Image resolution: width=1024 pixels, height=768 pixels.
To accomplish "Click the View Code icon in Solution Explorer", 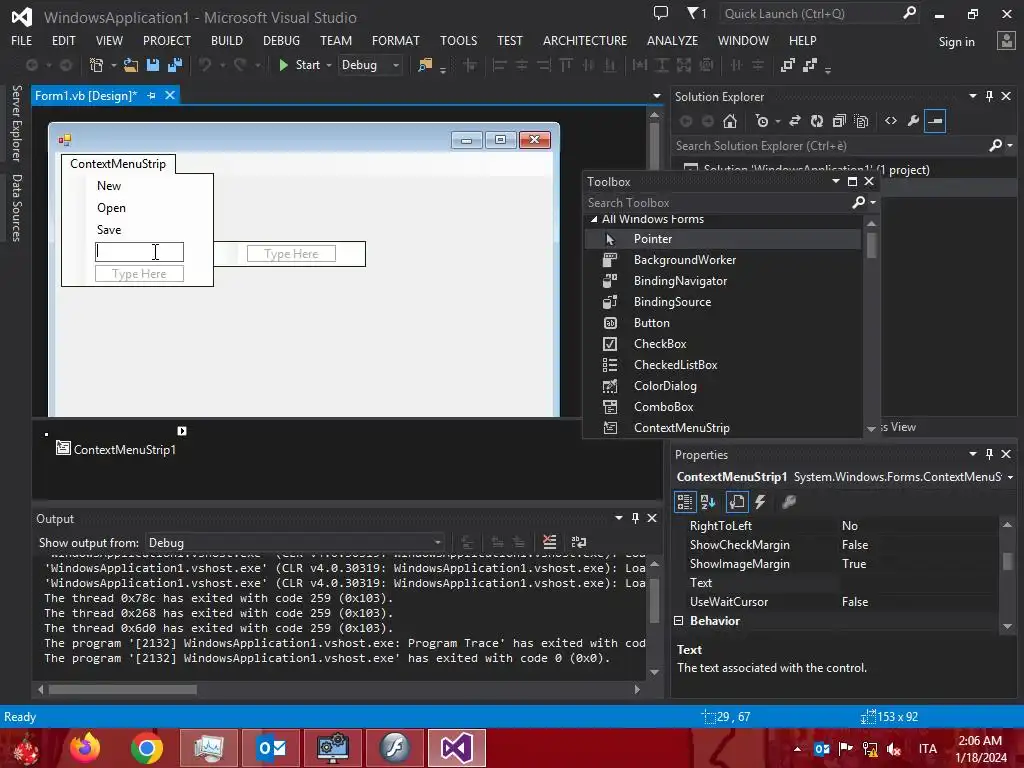I will tap(891, 121).
